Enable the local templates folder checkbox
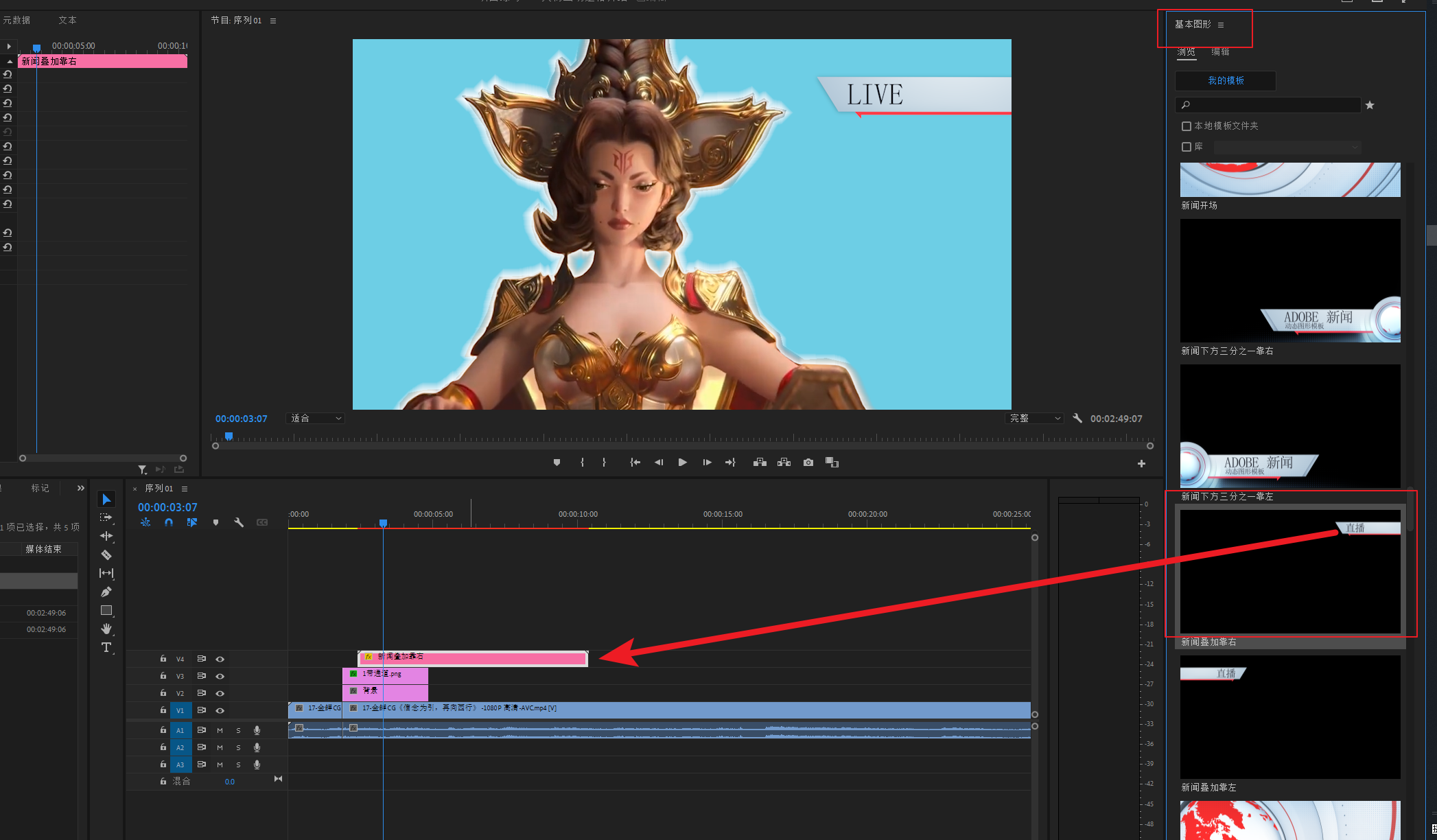The height and width of the screenshot is (840, 1437). pos(1187,126)
